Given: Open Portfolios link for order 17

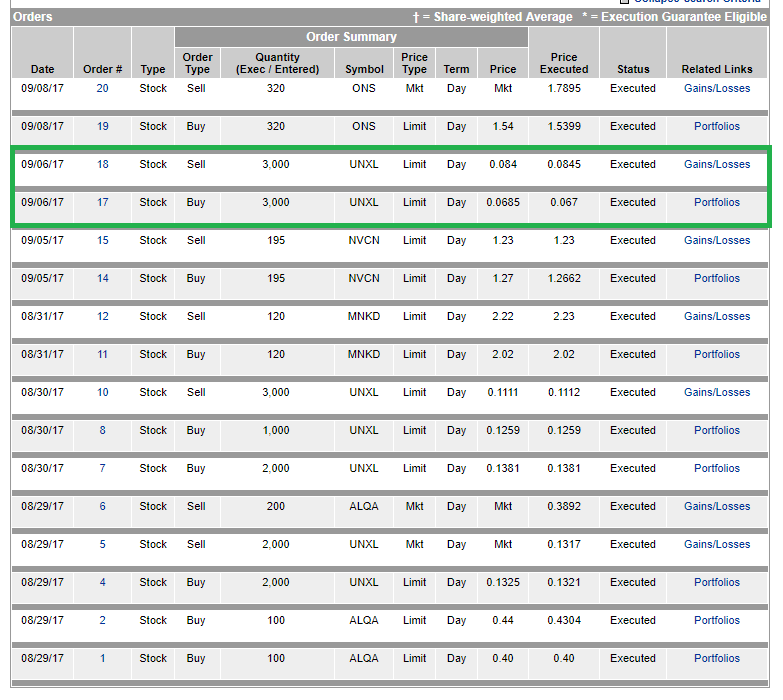Looking at the screenshot, I should tap(716, 202).
